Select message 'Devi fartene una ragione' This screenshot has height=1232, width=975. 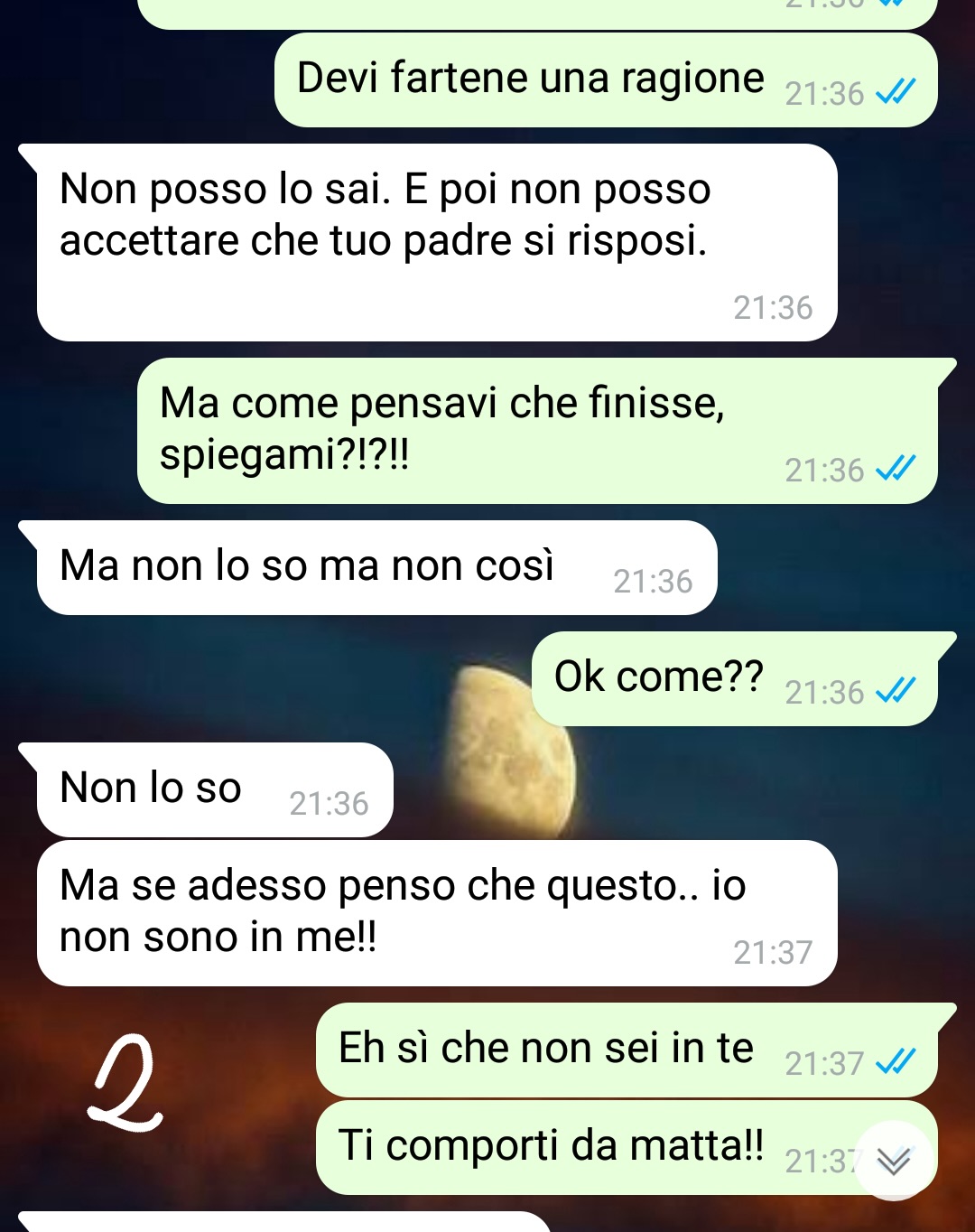click(x=606, y=80)
